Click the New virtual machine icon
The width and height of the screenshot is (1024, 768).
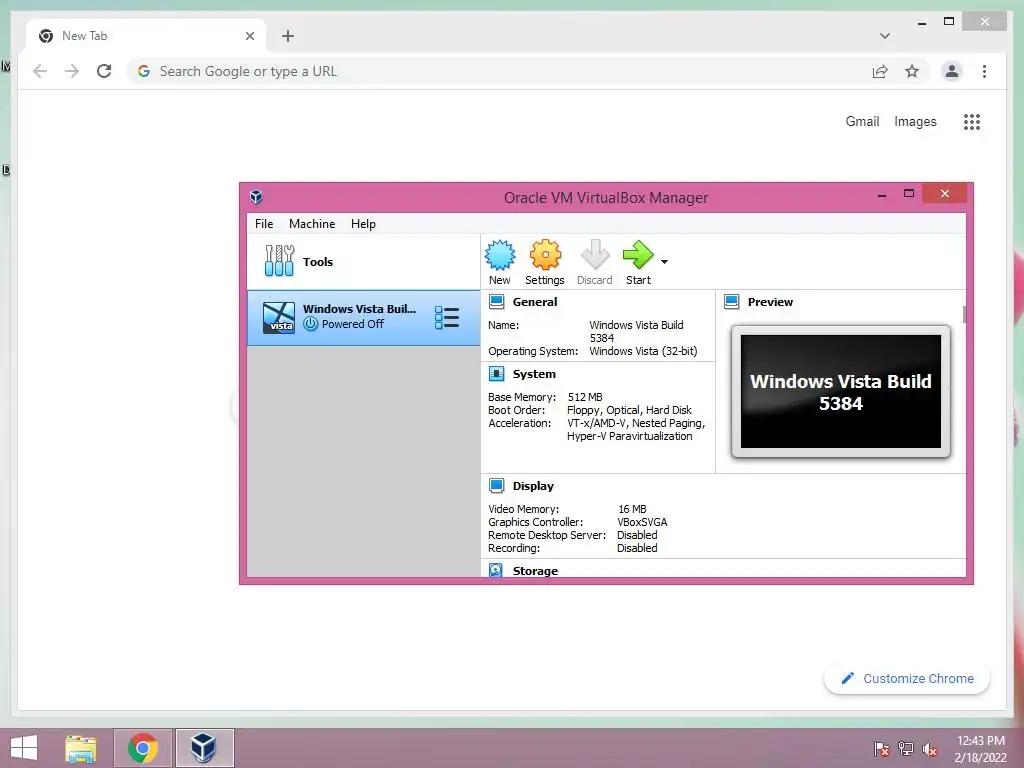click(x=500, y=255)
